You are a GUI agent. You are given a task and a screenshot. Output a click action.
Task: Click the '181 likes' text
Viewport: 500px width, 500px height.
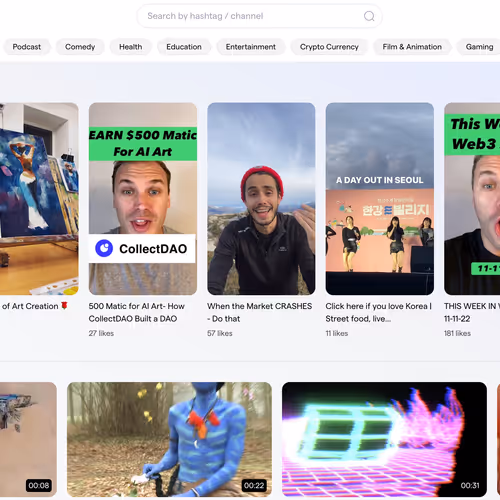pyautogui.click(x=457, y=333)
